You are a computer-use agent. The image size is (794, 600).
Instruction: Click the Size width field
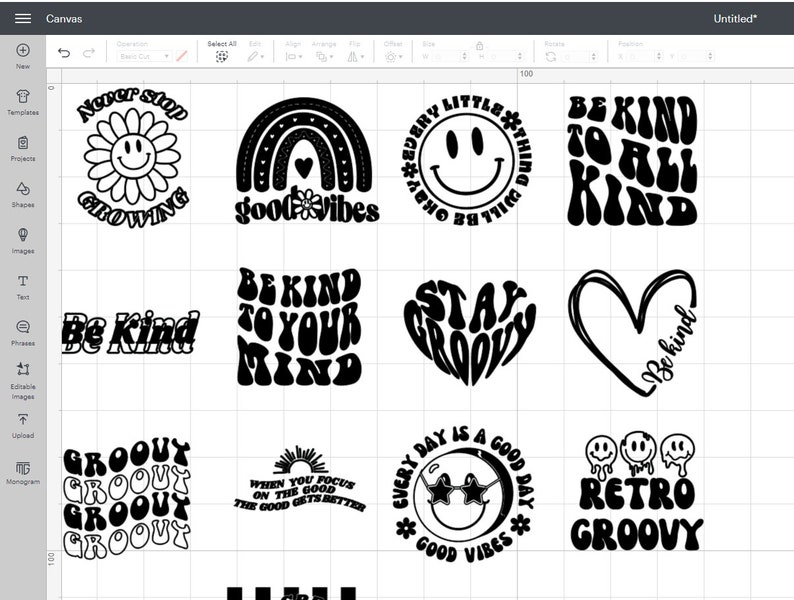[x=445, y=56]
